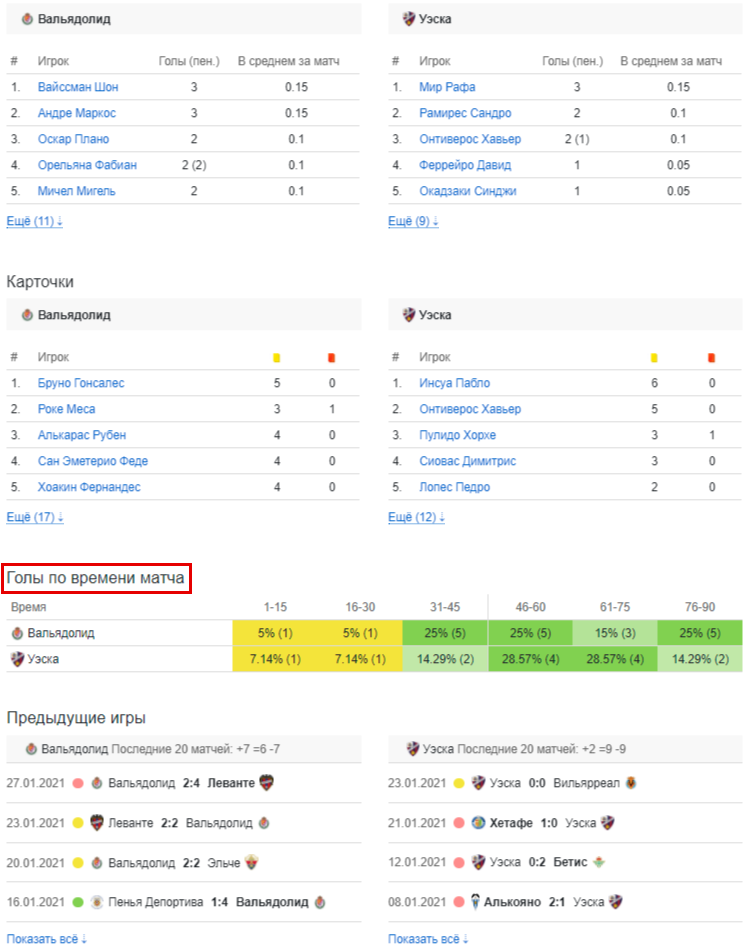Open the Вальядолид 2:4 Леванте match score
751x945 pixels.
coord(190,783)
